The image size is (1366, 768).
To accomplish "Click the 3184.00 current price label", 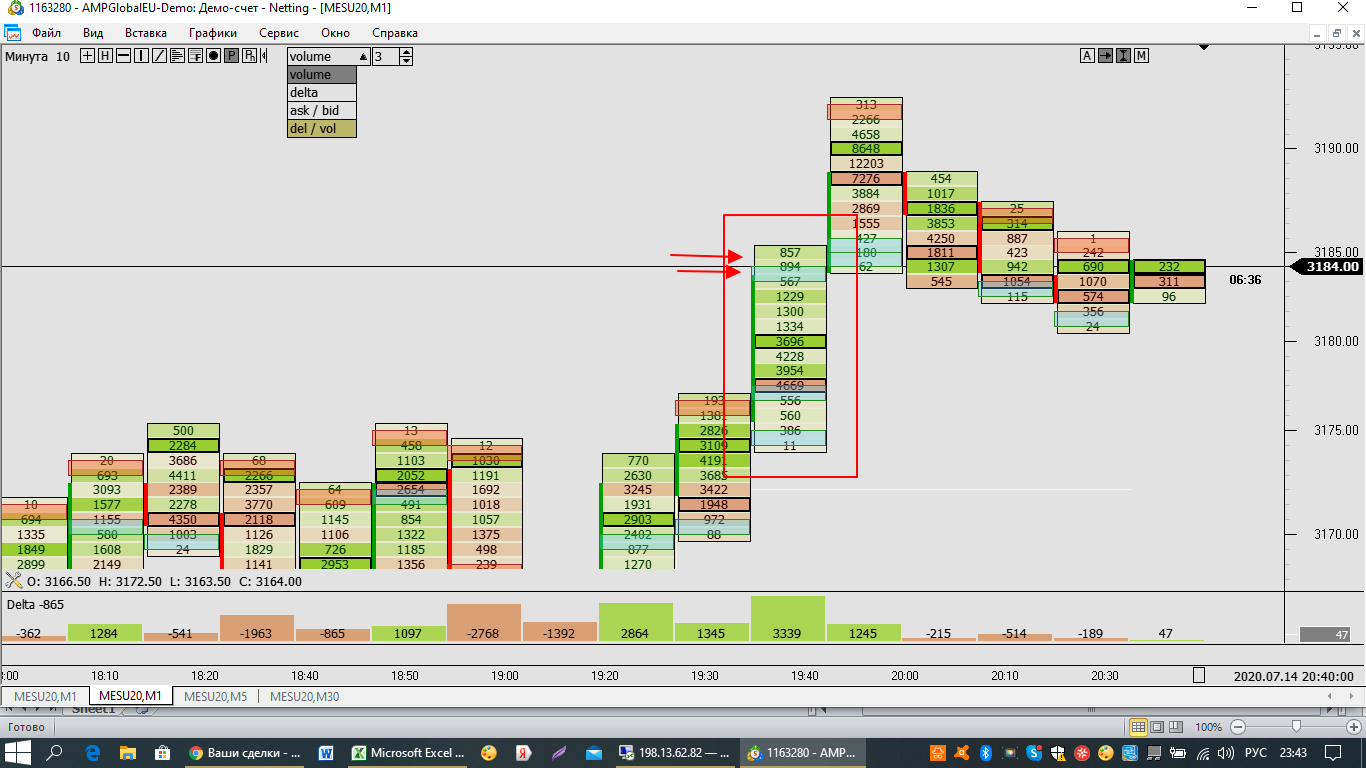I will click(x=1327, y=266).
